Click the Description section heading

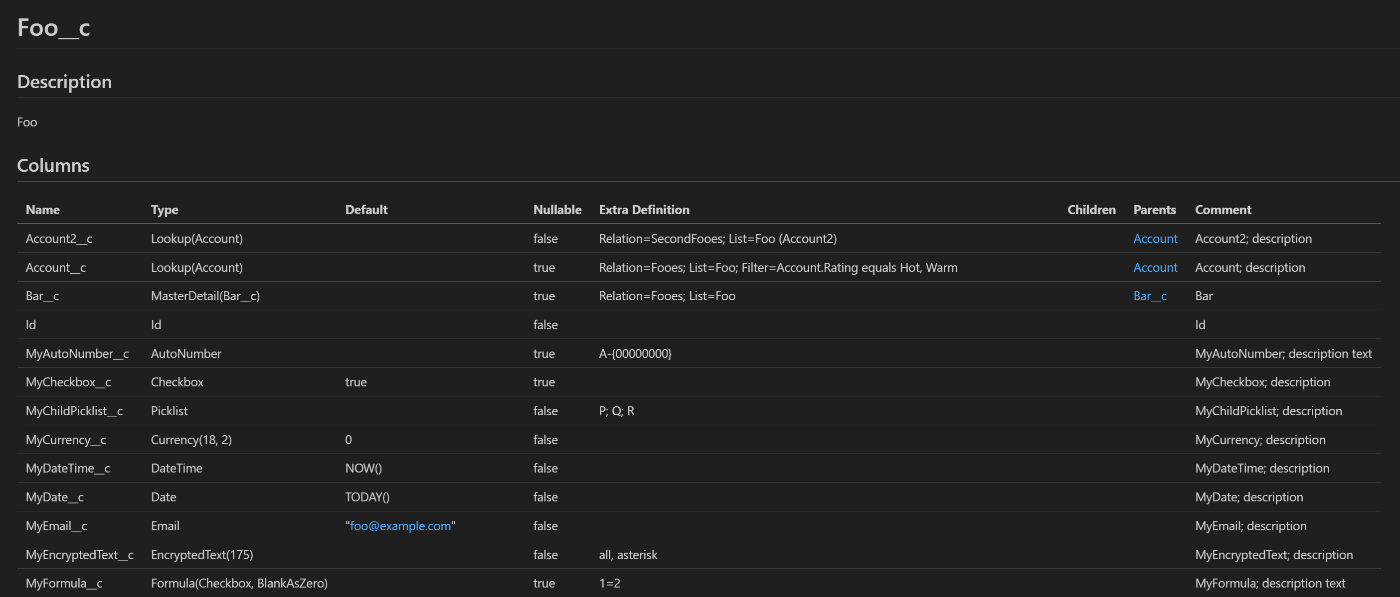(x=64, y=82)
